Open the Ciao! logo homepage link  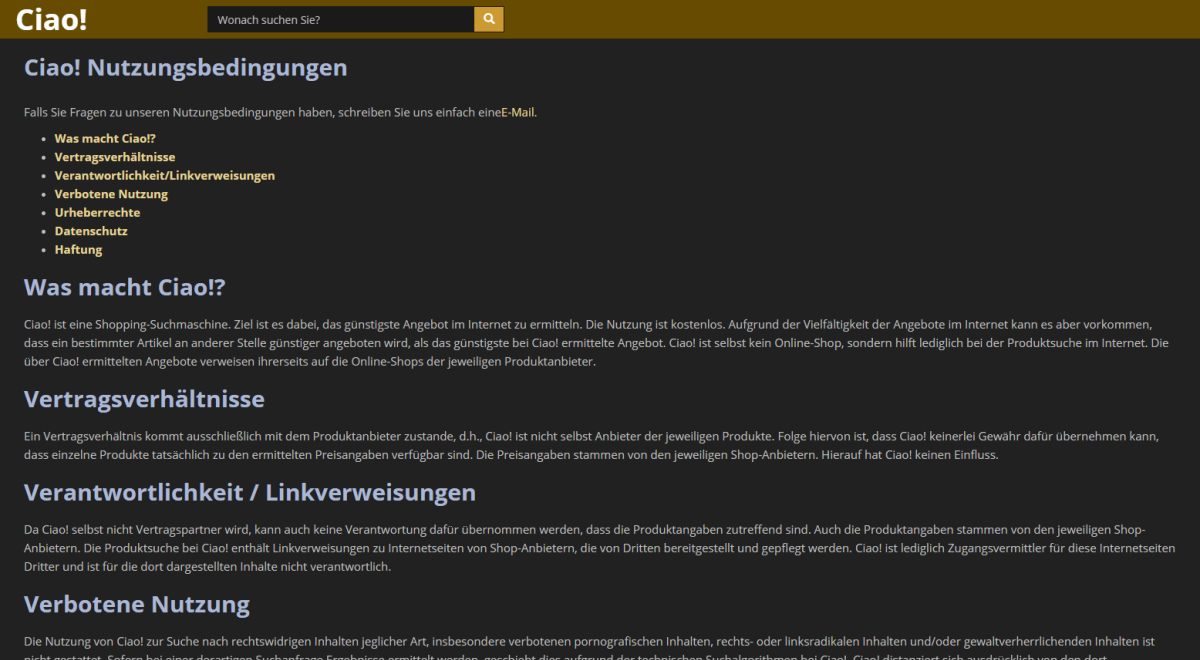52,19
